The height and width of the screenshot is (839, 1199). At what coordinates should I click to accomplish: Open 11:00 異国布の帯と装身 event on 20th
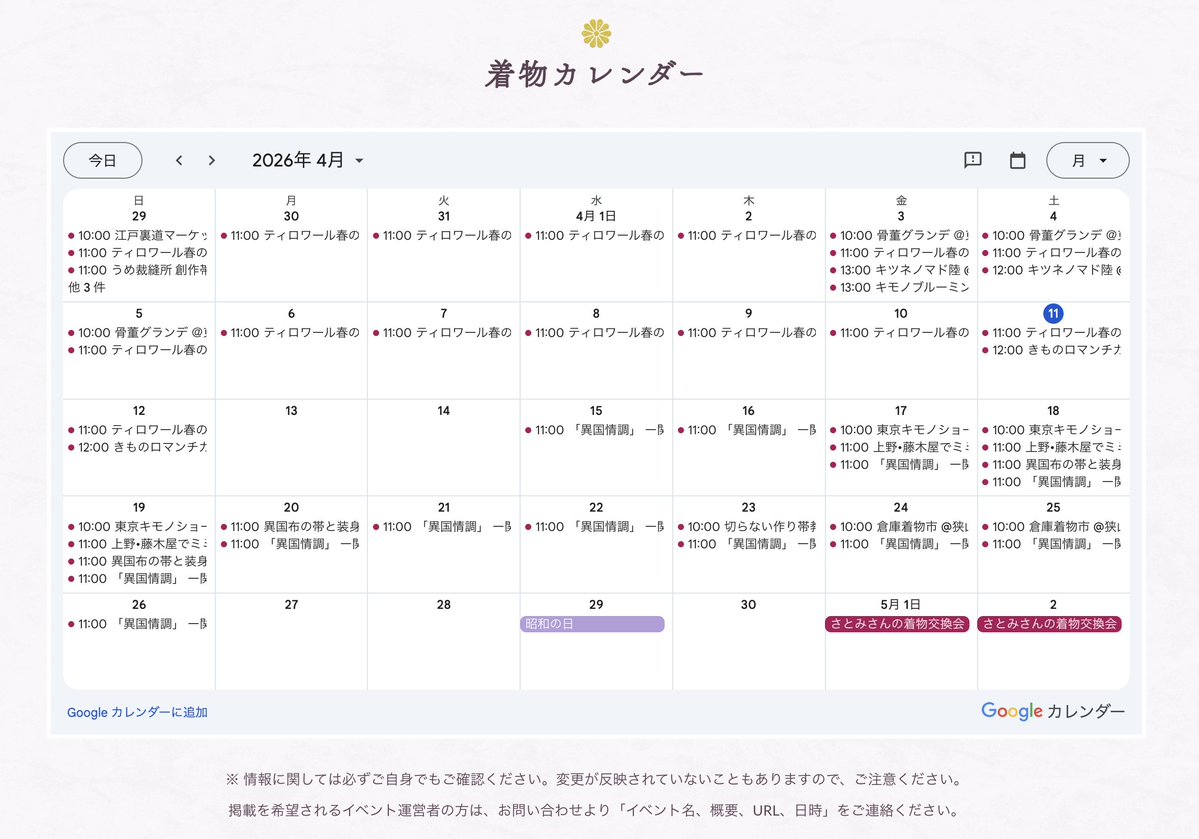tap(290, 527)
